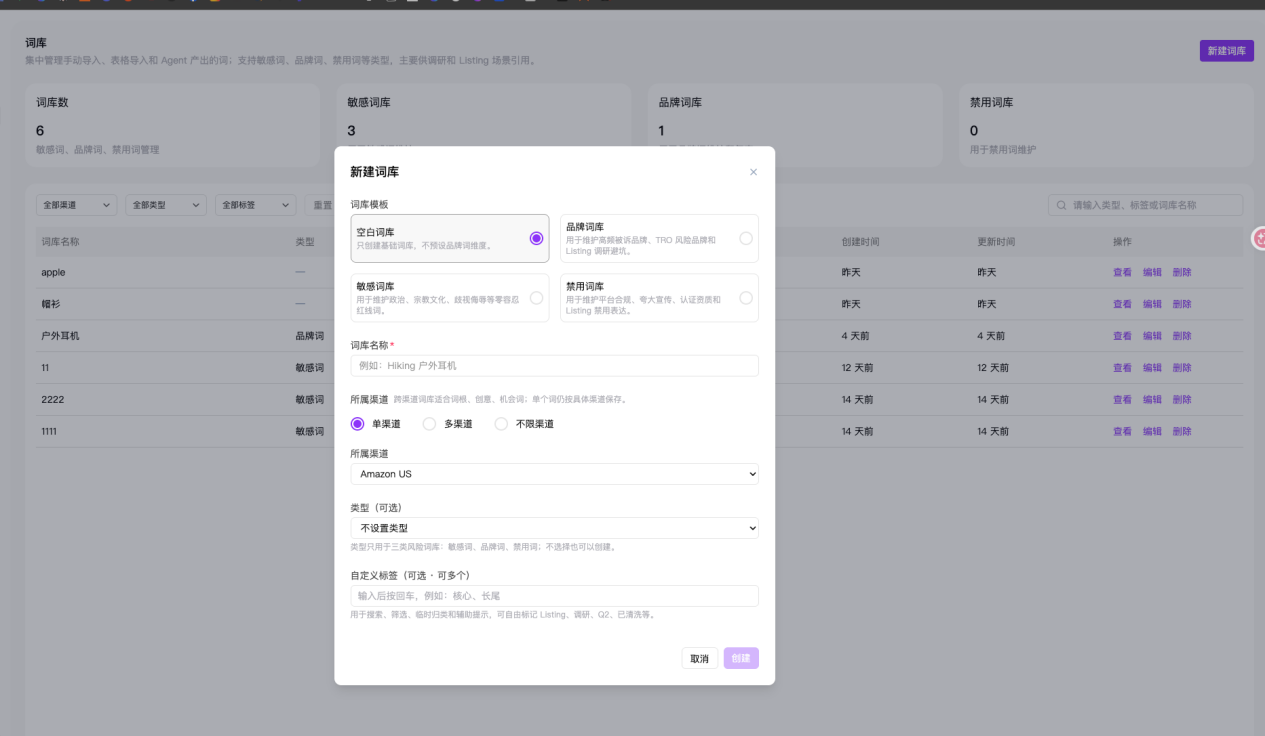Viewport: 1265px width, 736px height.
Task: Delete the apple row via 删除
Action: pyautogui.click(x=1182, y=272)
